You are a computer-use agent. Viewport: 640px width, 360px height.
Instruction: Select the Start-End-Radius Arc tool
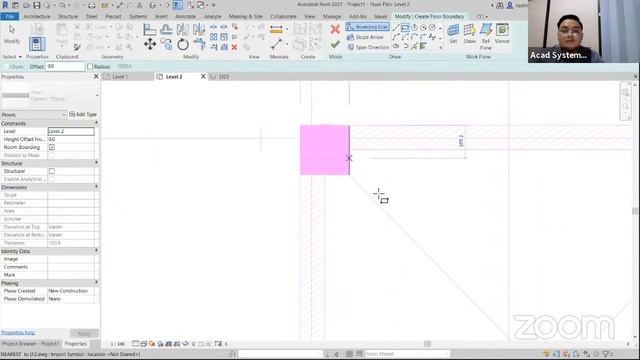(396, 37)
